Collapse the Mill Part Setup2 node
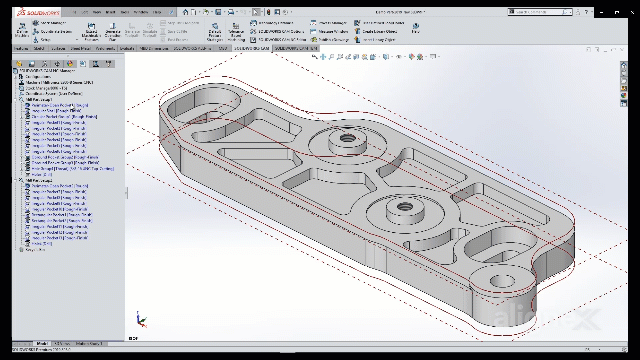 (16, 180)
